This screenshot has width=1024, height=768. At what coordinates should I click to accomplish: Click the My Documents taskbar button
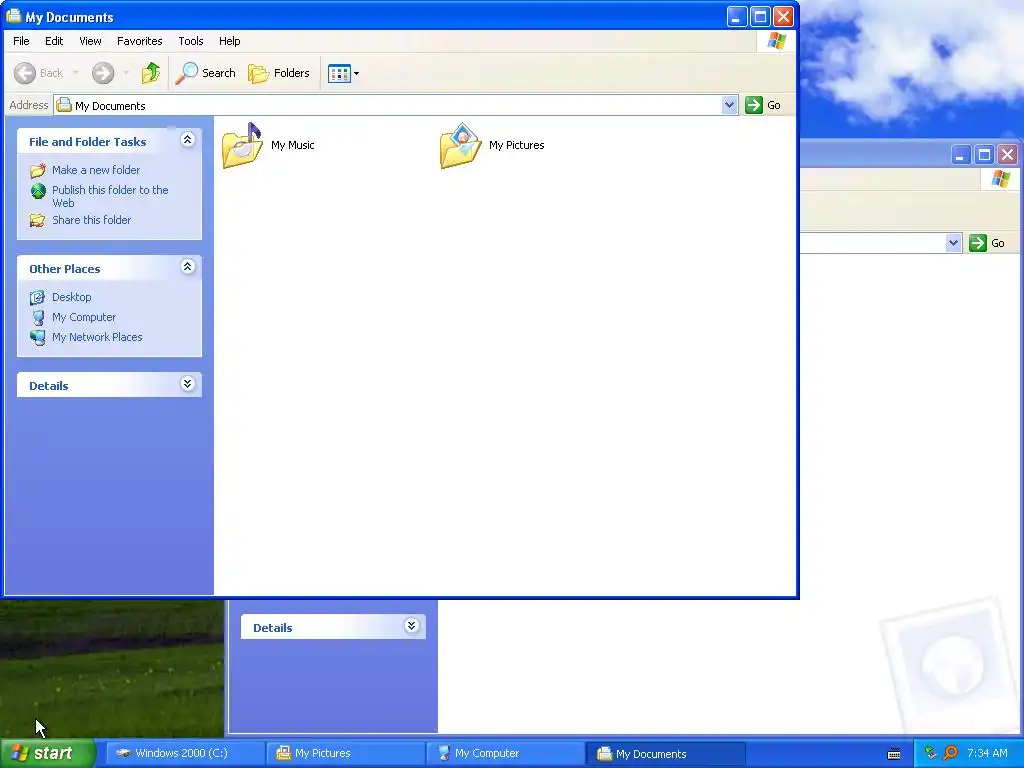(665, 753)
